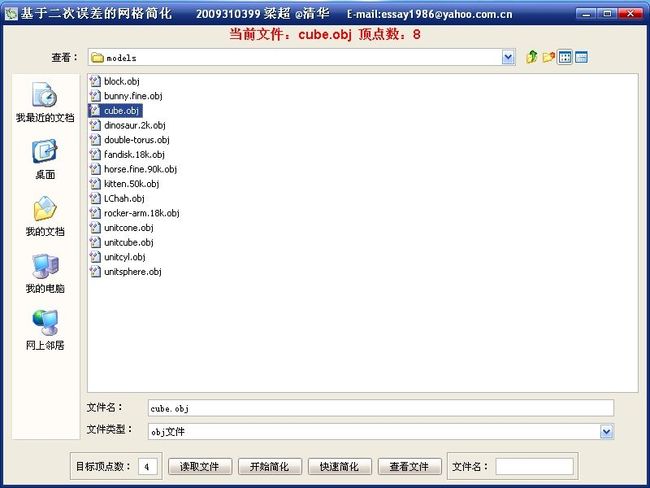Viewport: 650px width, 488px height.
Task: Go up one folder level
Action: click(x=532, y=57)
